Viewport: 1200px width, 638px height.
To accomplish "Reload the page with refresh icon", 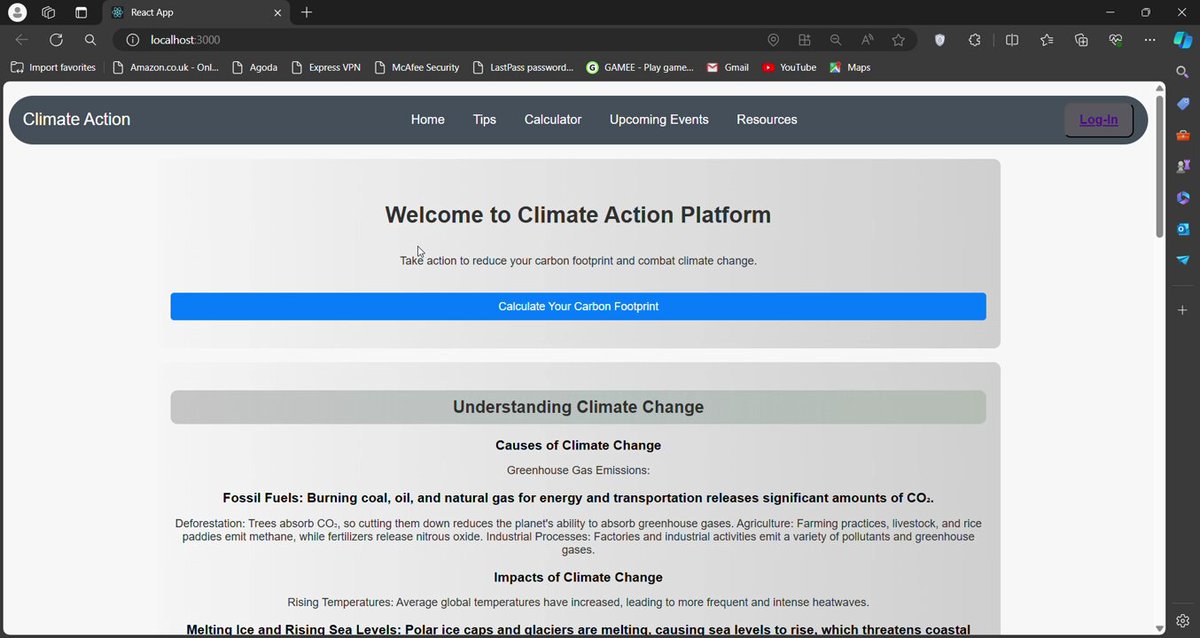I will click(56, 40).
